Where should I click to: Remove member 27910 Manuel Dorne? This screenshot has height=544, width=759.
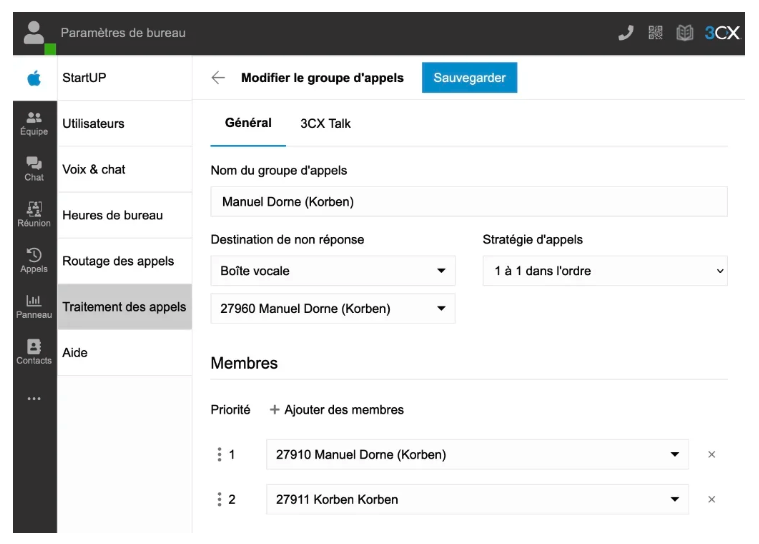click(712, 455)
